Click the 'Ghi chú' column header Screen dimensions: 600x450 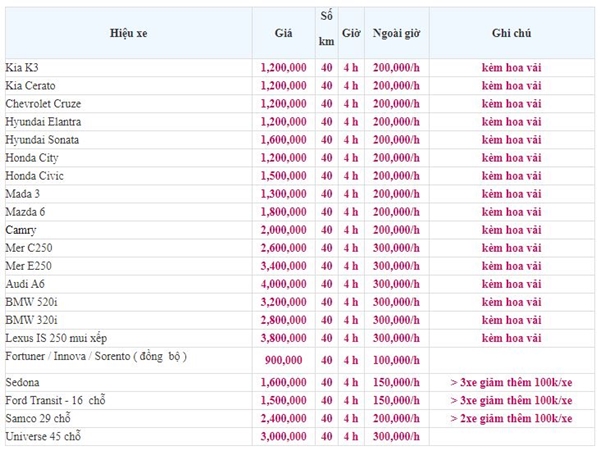tap(512, 33)
